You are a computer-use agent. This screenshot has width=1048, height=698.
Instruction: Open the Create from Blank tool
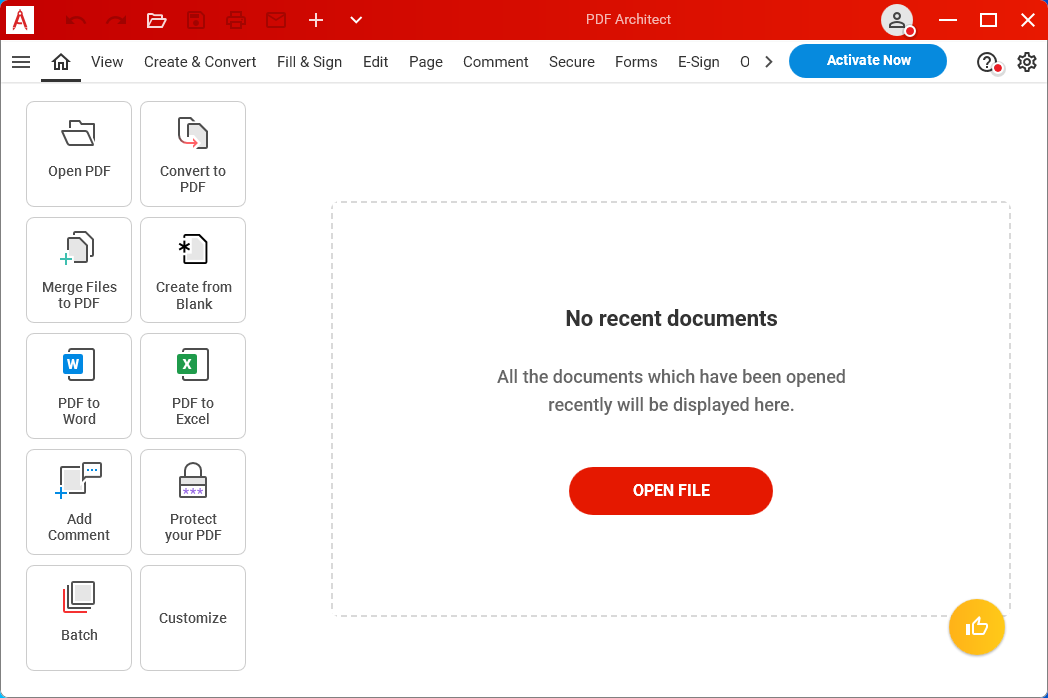[x=193, y=270]
